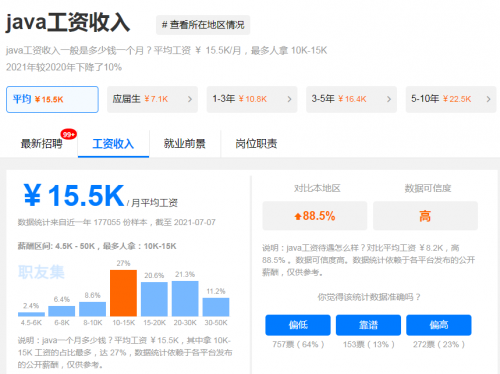Click the 4.5-6K bar in salary chart
The height and width of the screenshot is (374, 500).
coord(31,314)
